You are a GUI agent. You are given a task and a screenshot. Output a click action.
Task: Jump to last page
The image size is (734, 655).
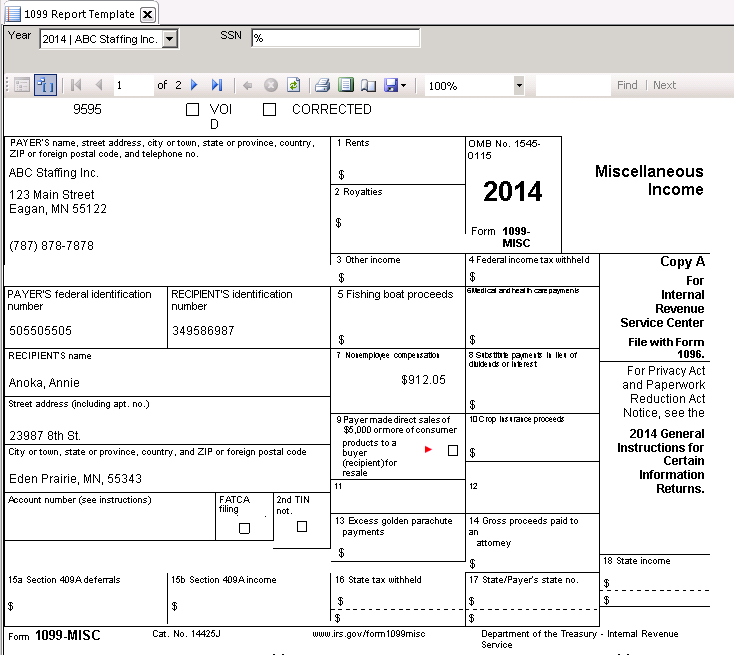(x=217, y=85)
